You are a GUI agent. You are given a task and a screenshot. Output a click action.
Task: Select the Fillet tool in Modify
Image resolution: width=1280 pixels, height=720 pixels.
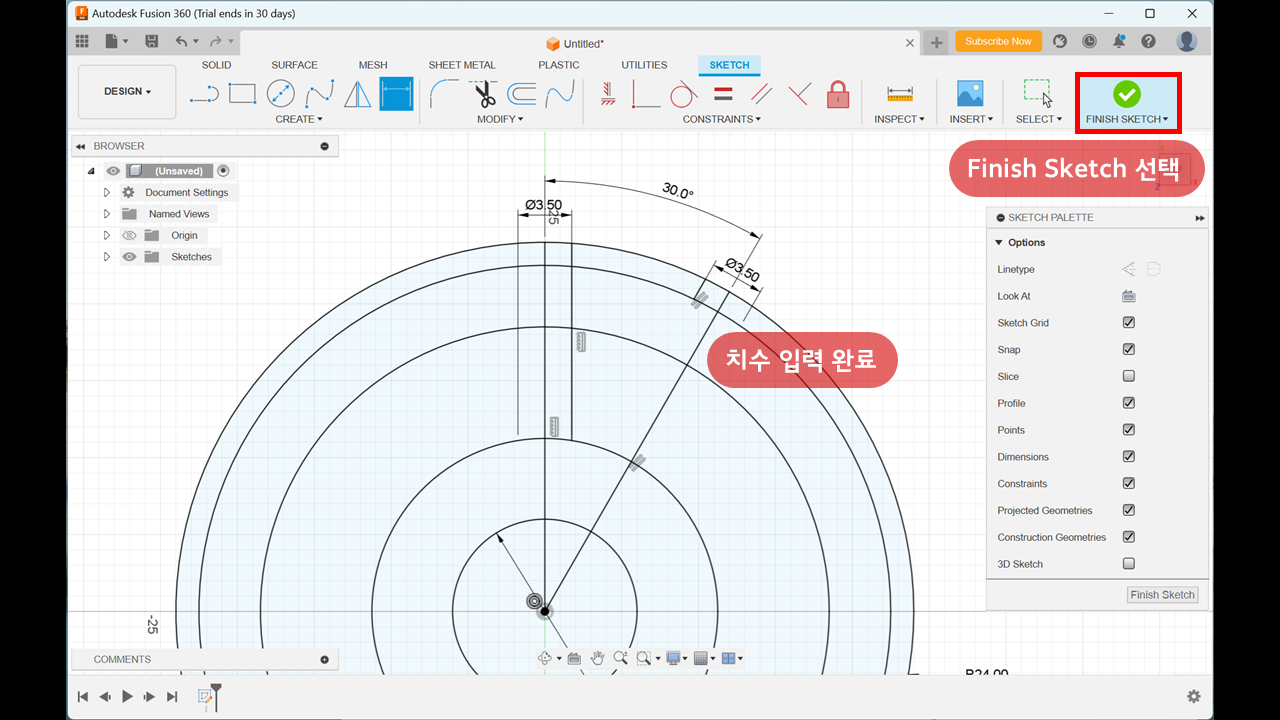click(x=445, y=94)
